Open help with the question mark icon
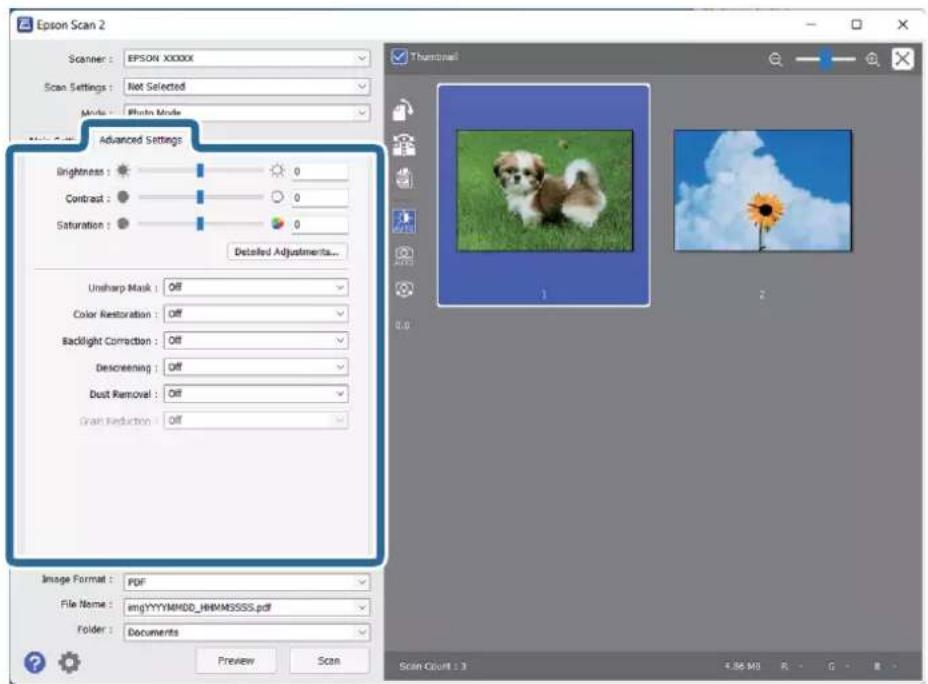928x684 pixels. pos(34,662)
